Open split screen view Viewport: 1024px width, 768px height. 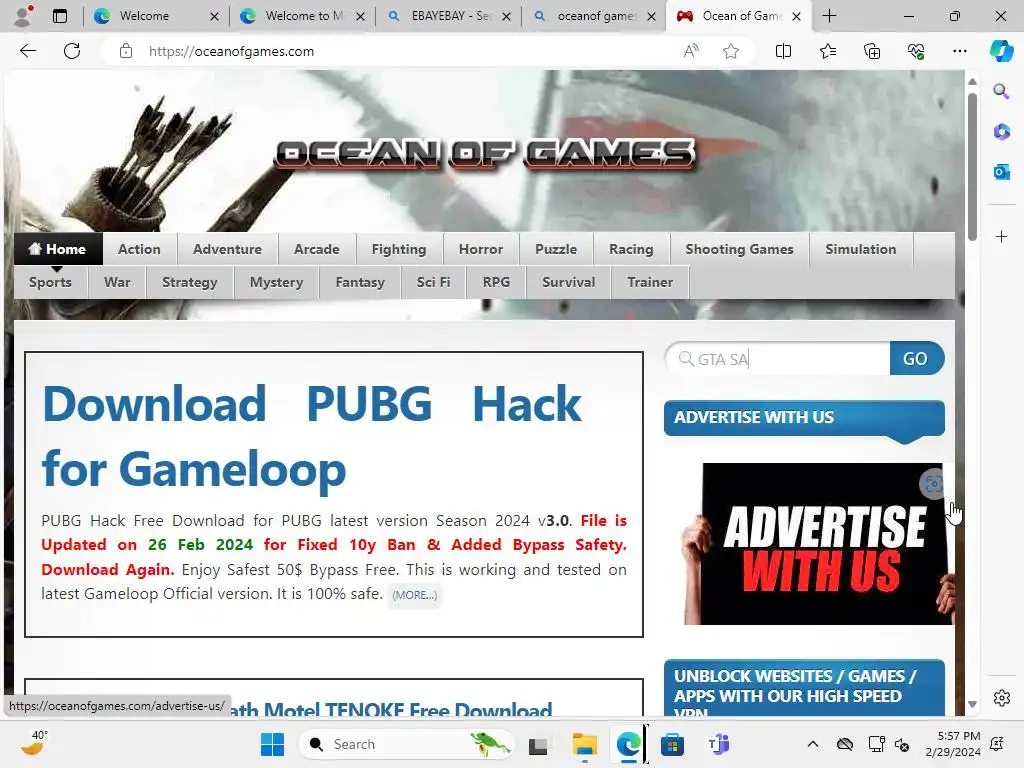click(x=783, y=51)
